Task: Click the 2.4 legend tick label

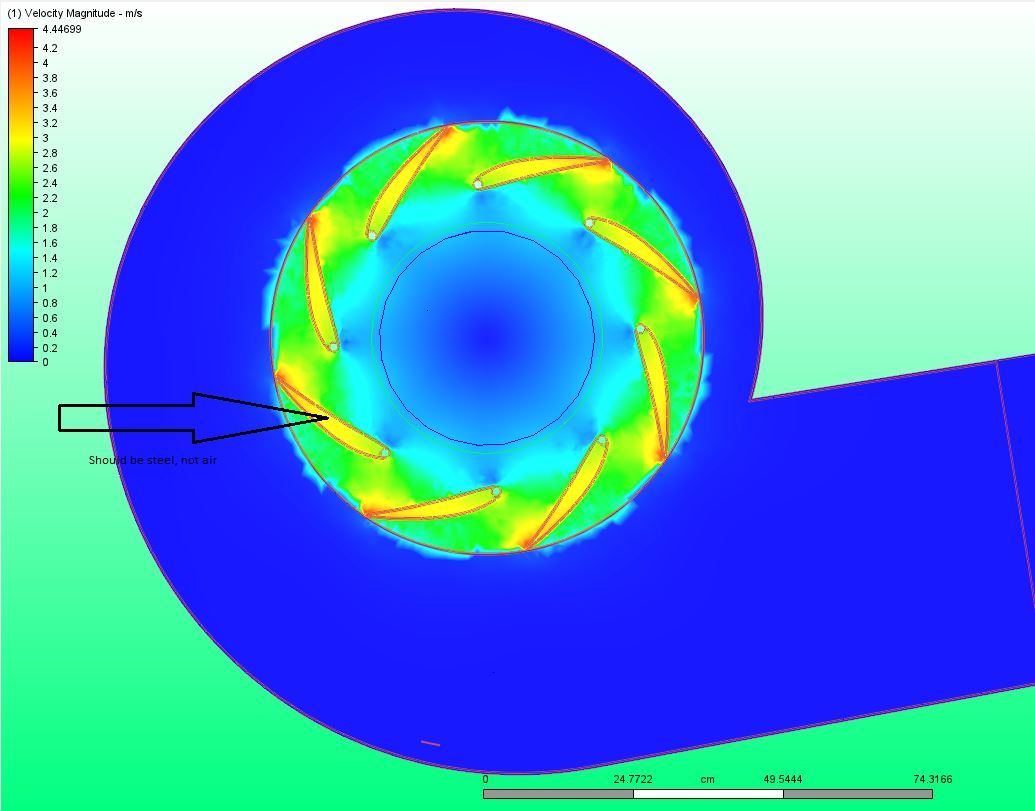Action: (x=50, y=183)
